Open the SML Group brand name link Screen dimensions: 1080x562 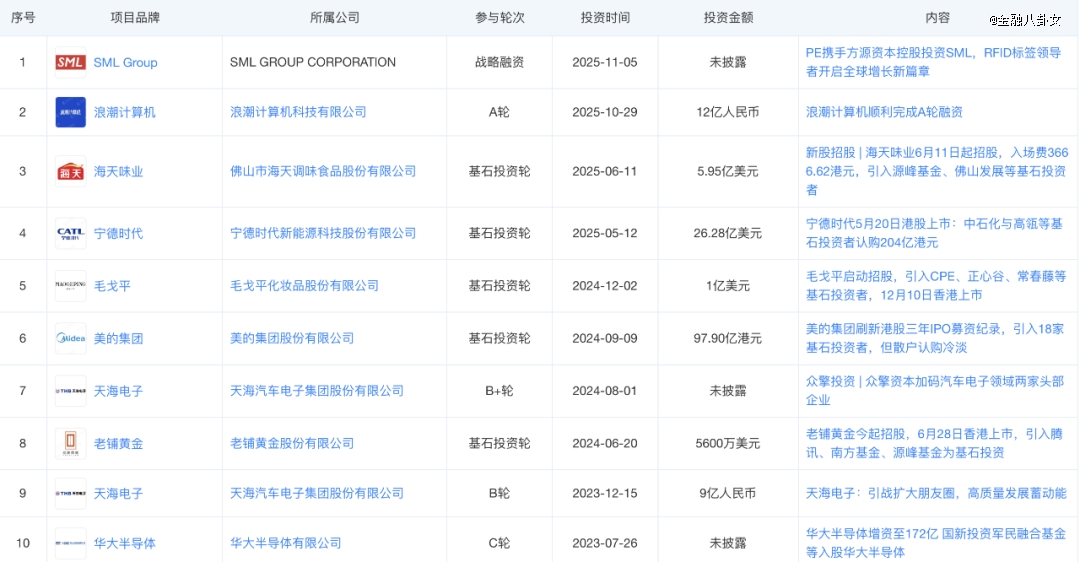125,62
